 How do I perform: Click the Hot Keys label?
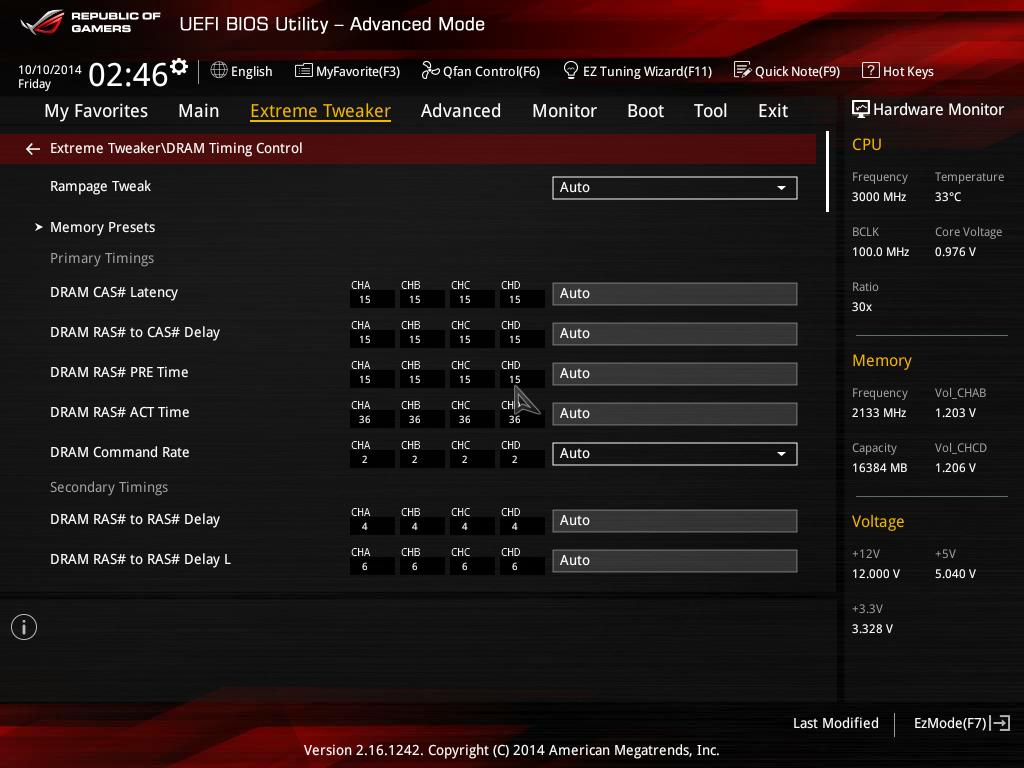pos(908,71)
